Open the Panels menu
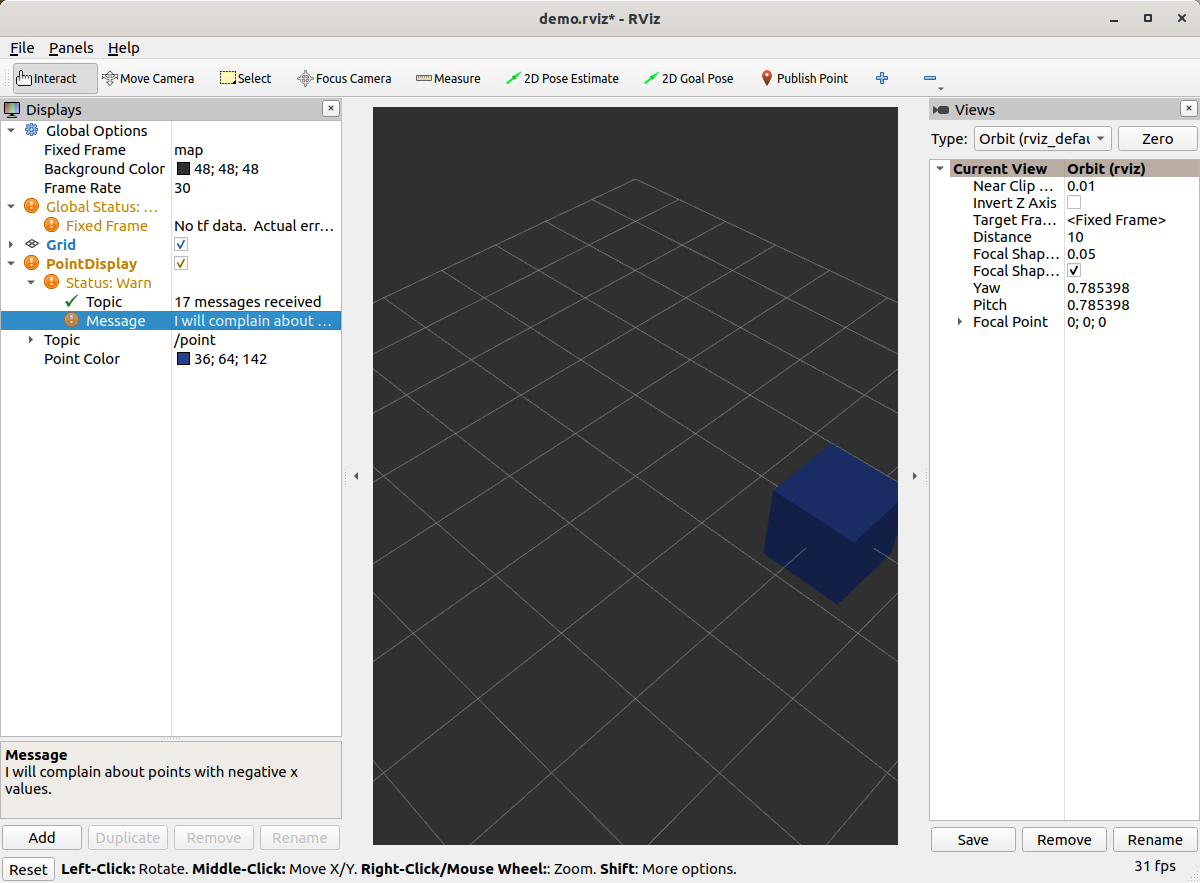This screenshot has width=1200, height=883. (x=71, y=48)
